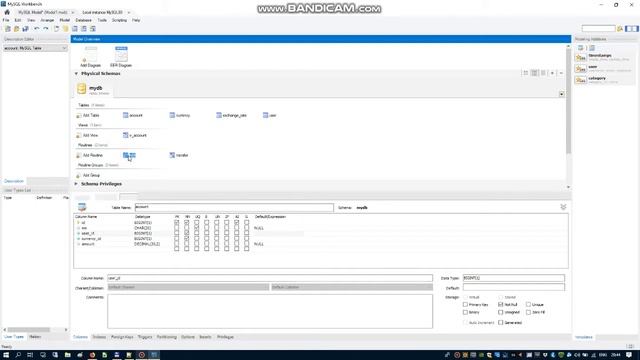Expand the Schema Privileges section

76,184
